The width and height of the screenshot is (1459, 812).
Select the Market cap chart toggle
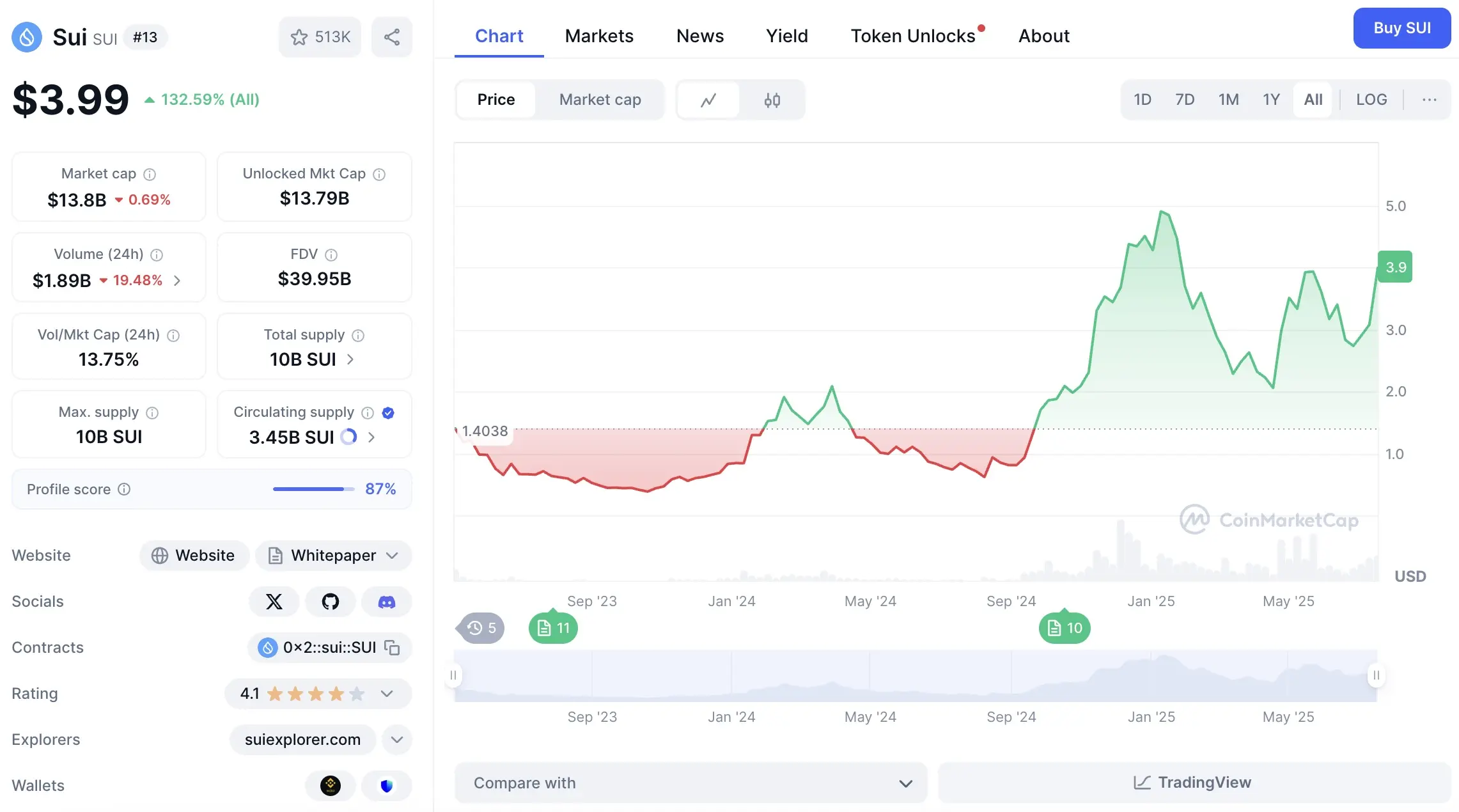[x=600, y=100]
